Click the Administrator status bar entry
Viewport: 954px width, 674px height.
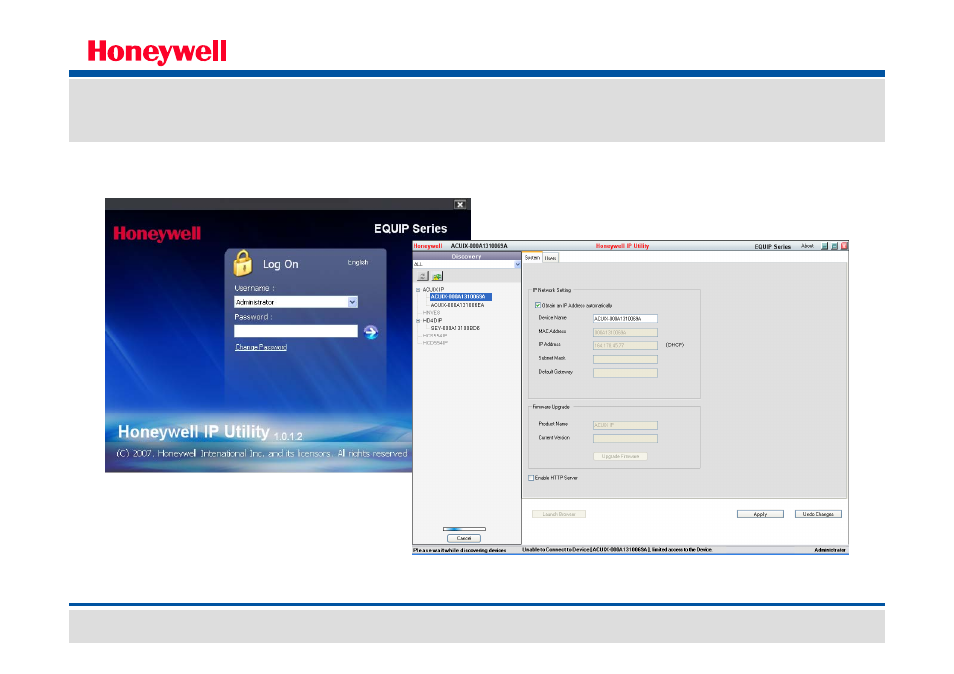[830, 550]
